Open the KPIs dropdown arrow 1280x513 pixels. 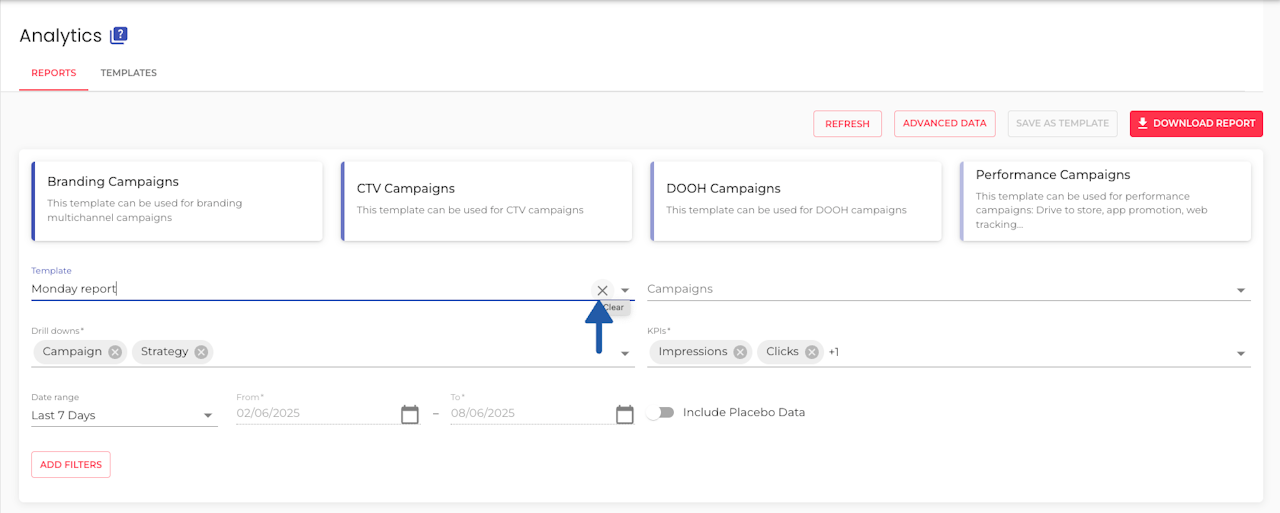pyautogui.click(x=1241, y=353)
